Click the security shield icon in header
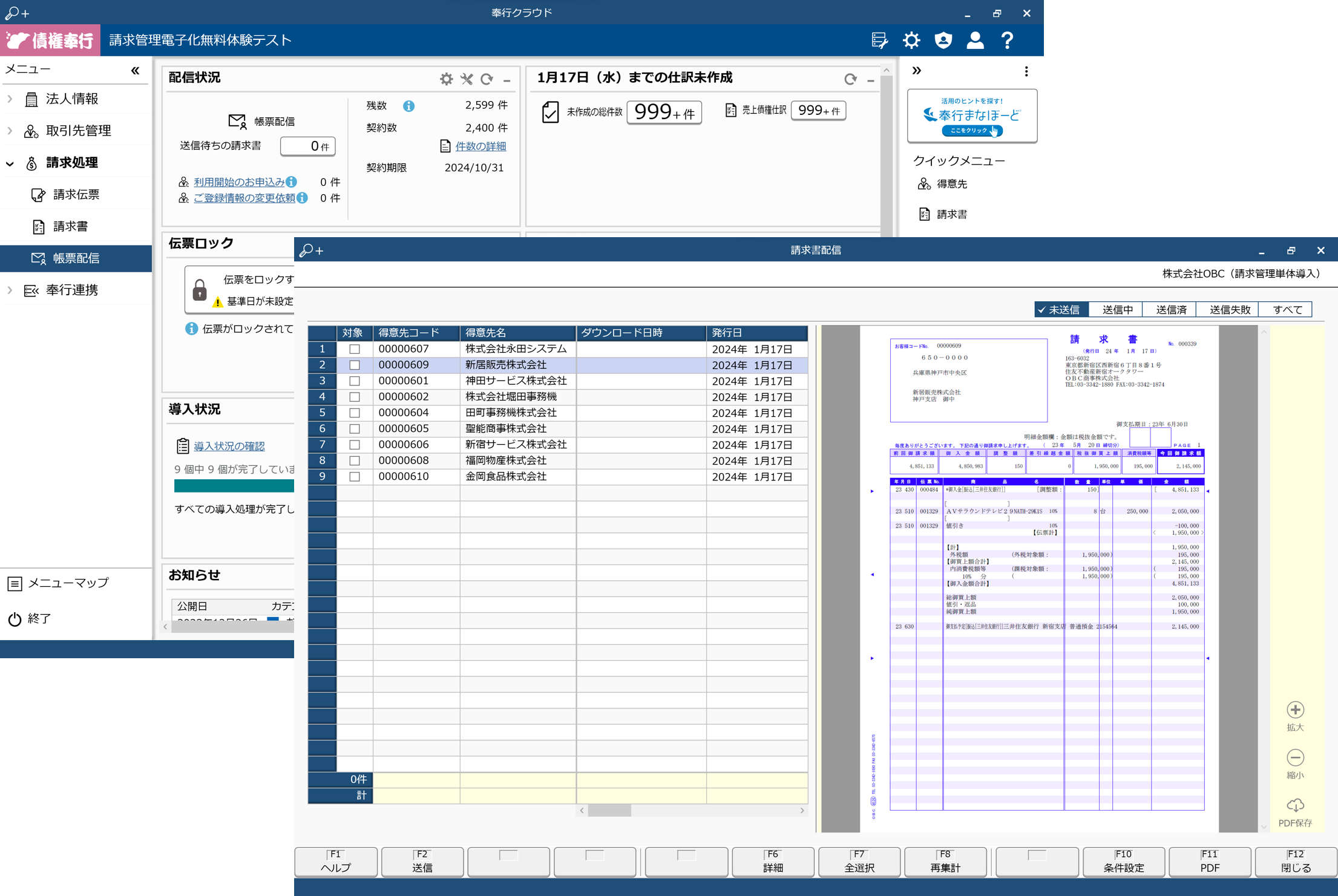The image size is (1338, 896). 943,41
